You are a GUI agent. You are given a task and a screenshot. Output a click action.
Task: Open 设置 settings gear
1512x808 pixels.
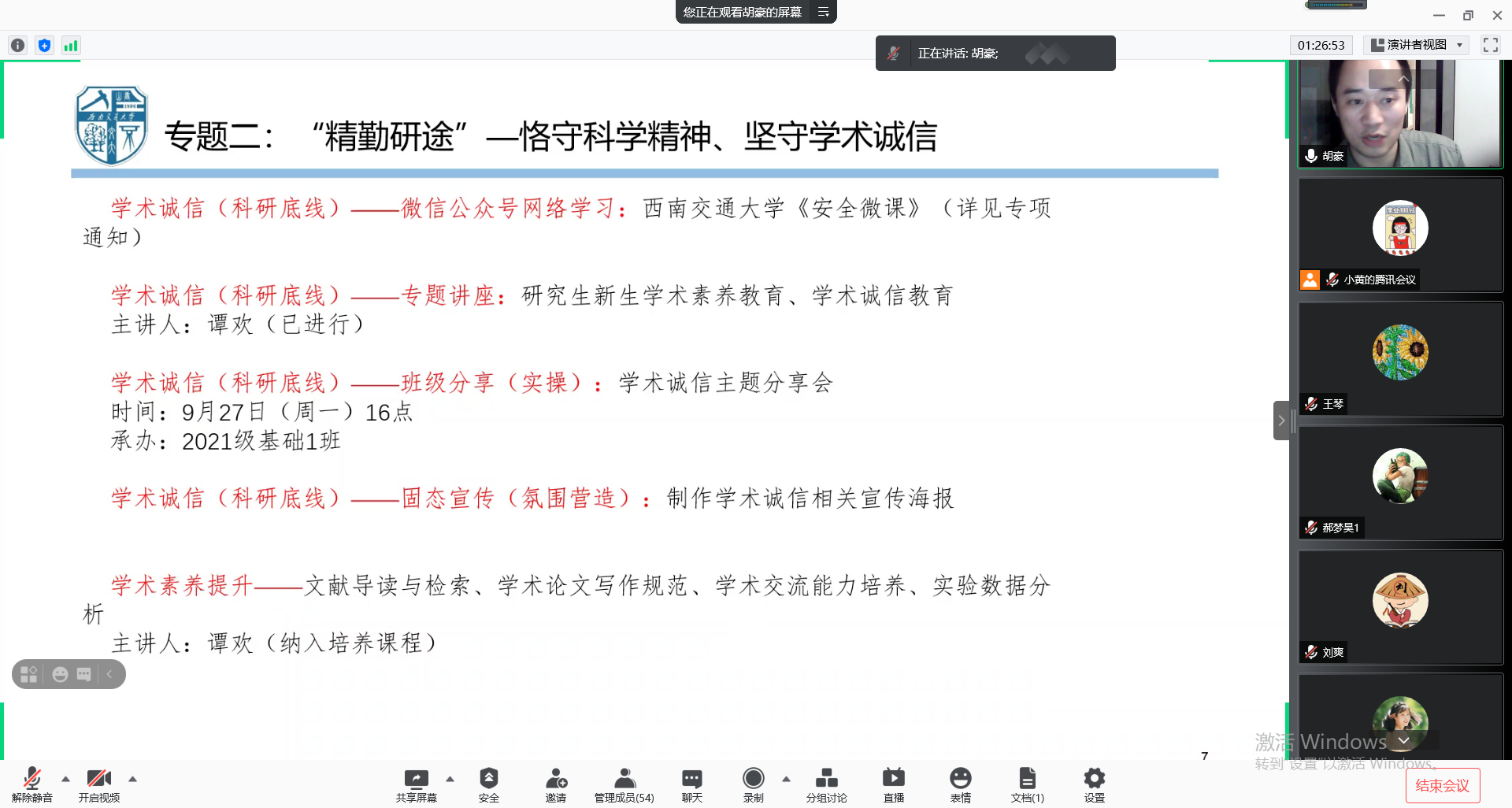pos(1094,784)
